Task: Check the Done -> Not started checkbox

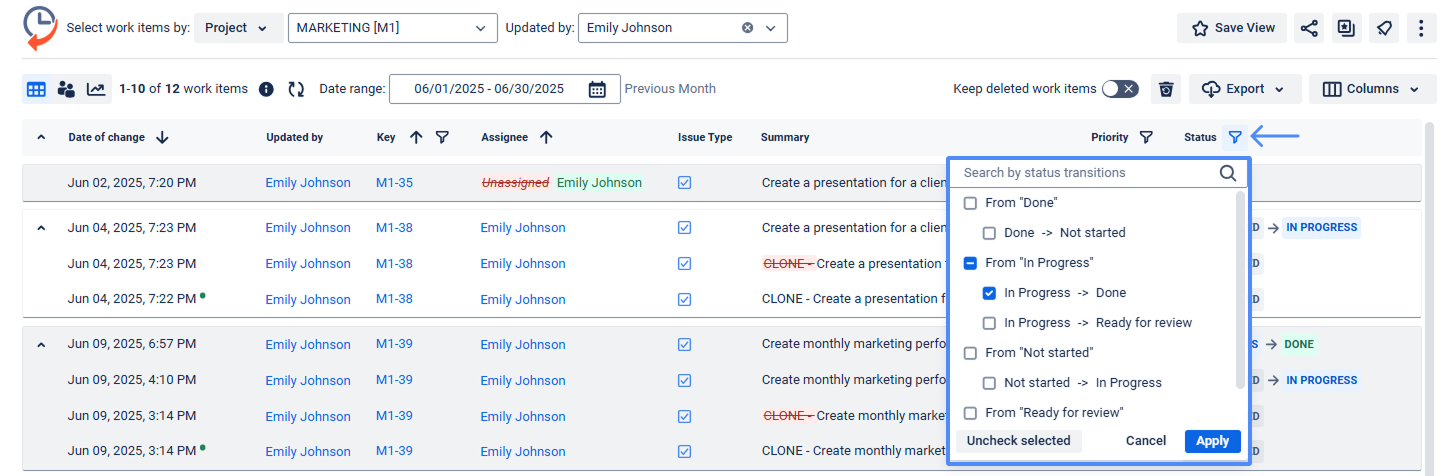Action: point(989,233)
